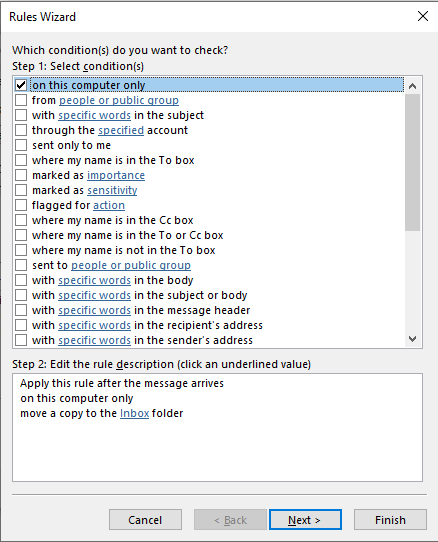
Task: Enable 'where my name is in the To box'
Action: pos(21,160)
